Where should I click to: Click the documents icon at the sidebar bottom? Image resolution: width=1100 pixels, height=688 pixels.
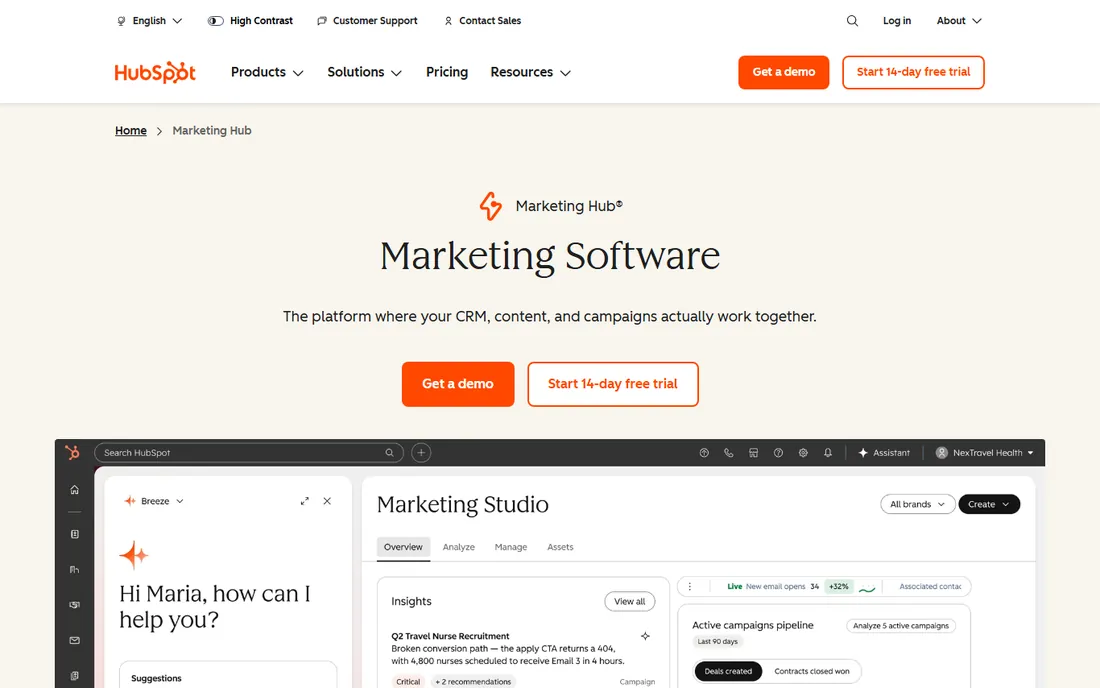point(74,675)
